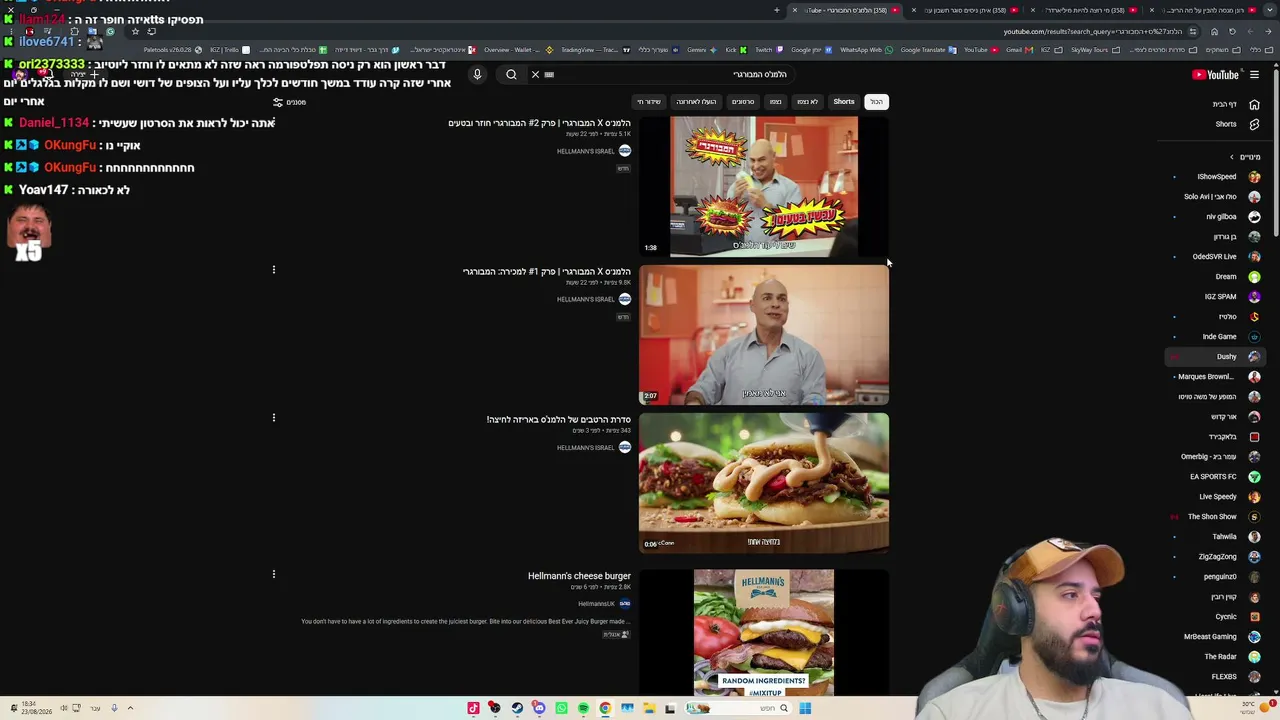The width and height of the screenshot is (1280, 720).
Task: Open the פרק #2 המבורגרי חוזר video thumbnail
Action: click(764, 186)
